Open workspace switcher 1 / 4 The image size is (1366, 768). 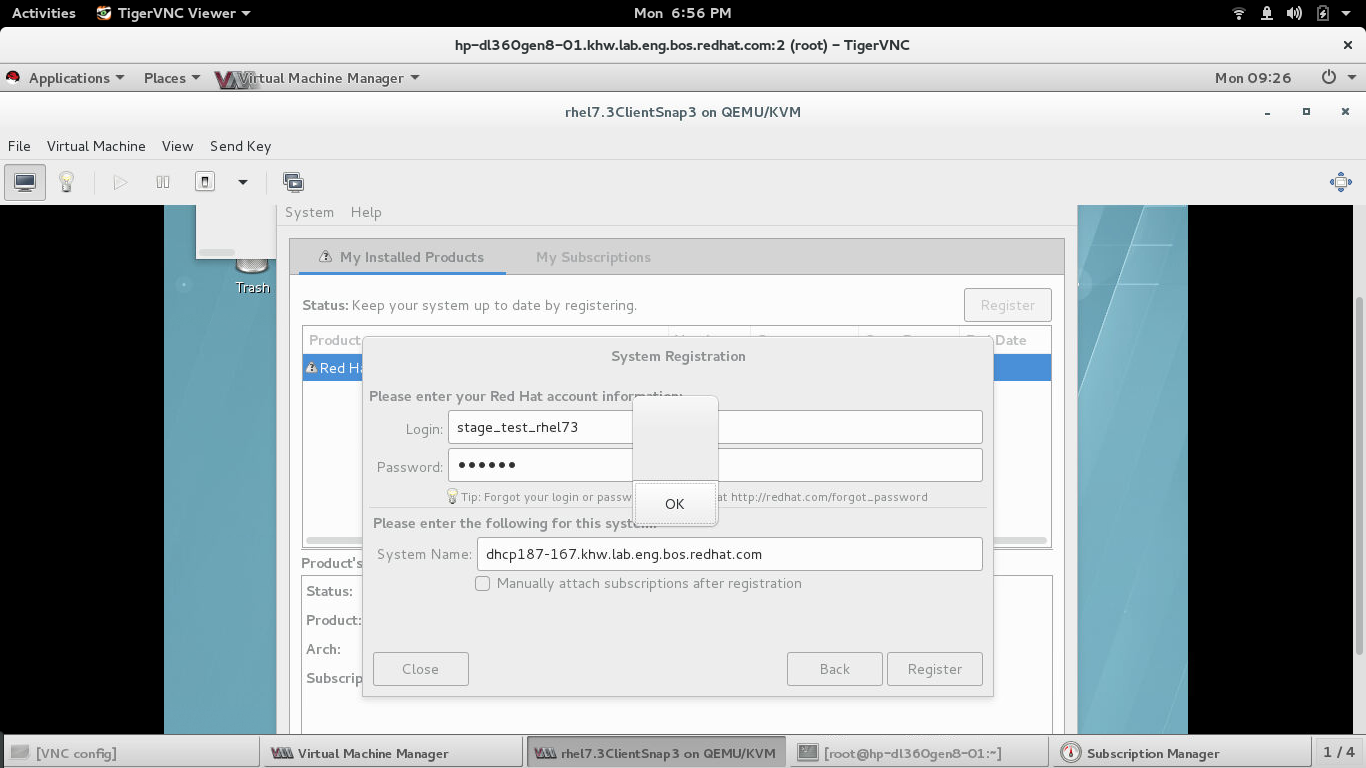pyautogui.click(x=1339, y=752)
